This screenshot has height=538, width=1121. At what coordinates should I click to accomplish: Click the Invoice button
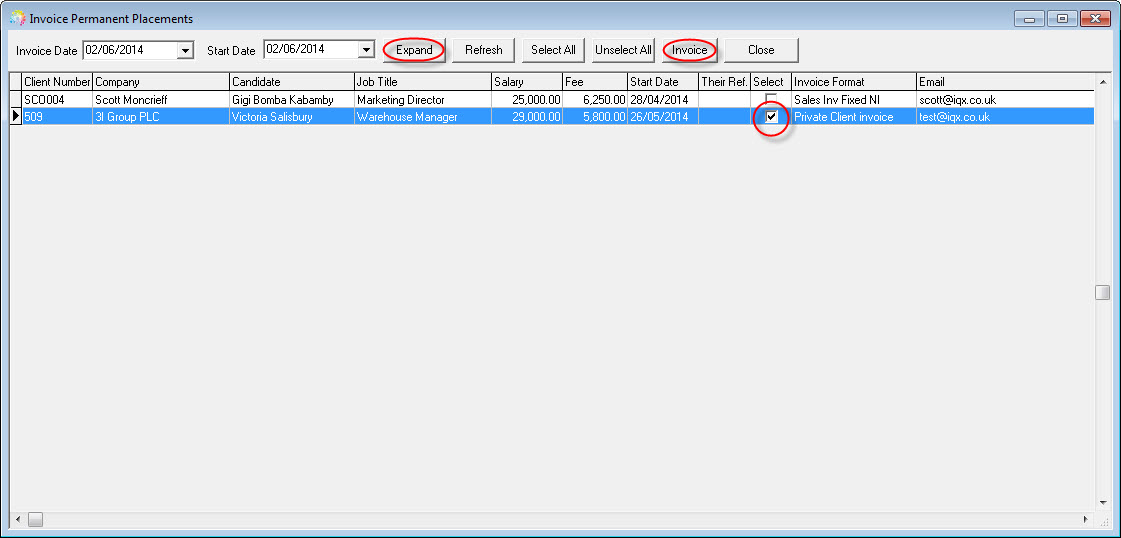(x=689, y=50)
